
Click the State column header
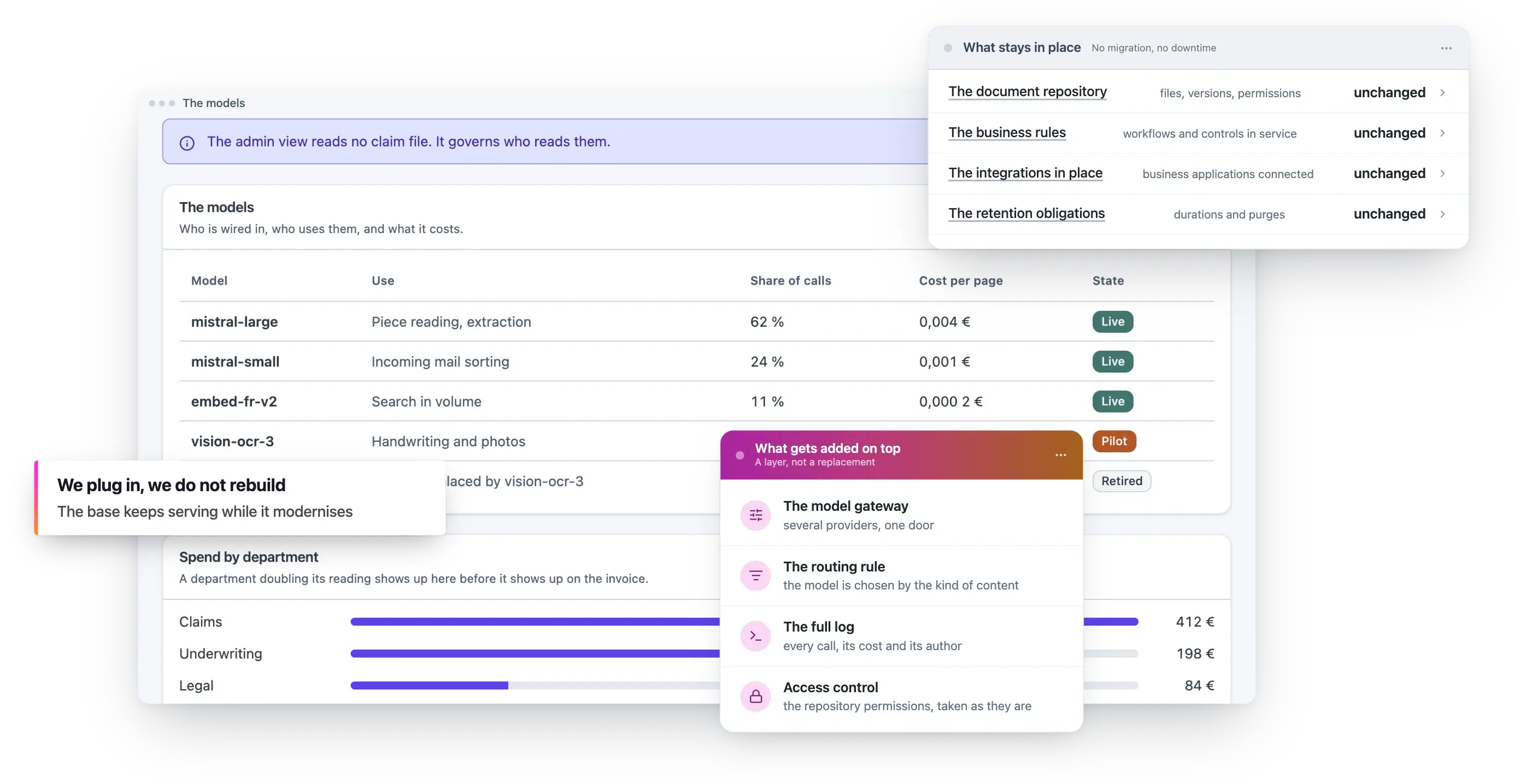tap(1107, 281)
